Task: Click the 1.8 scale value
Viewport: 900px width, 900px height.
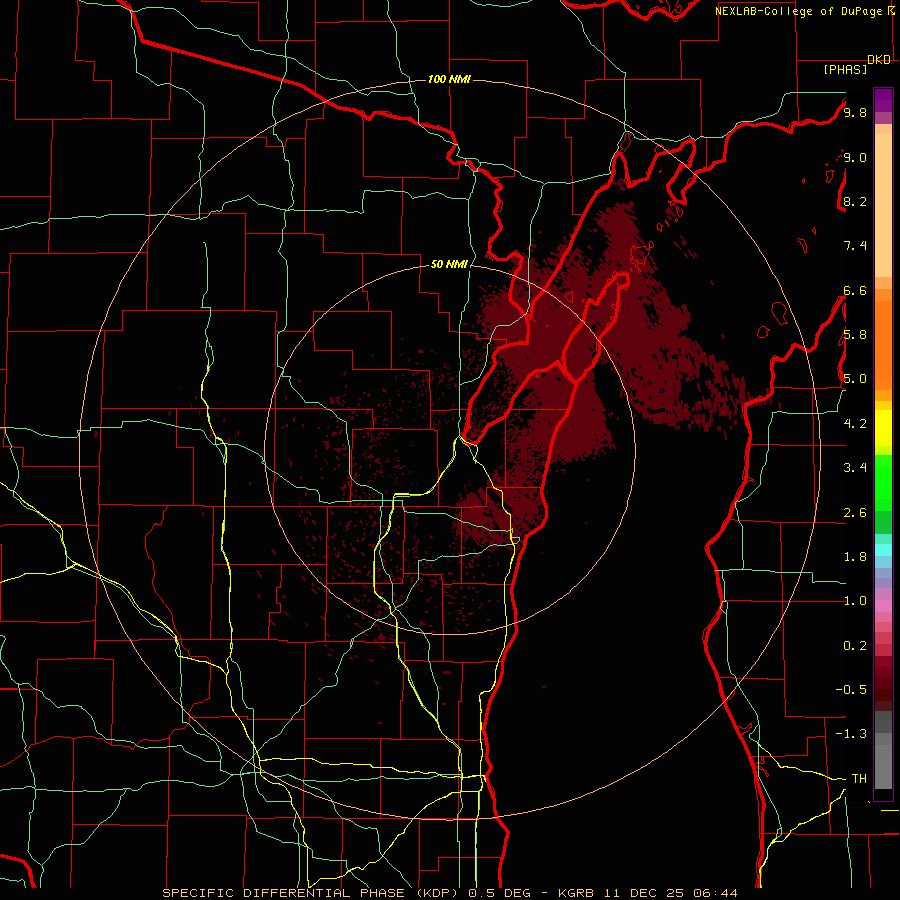Action: (x=855, y=556)
